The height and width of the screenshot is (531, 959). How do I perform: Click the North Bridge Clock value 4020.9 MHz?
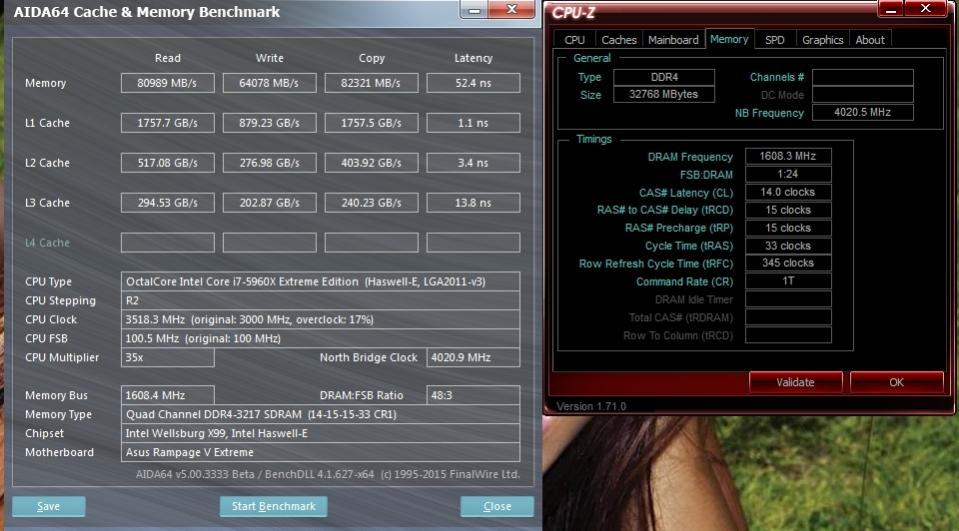pyautogui.click(x=473, y=357)
